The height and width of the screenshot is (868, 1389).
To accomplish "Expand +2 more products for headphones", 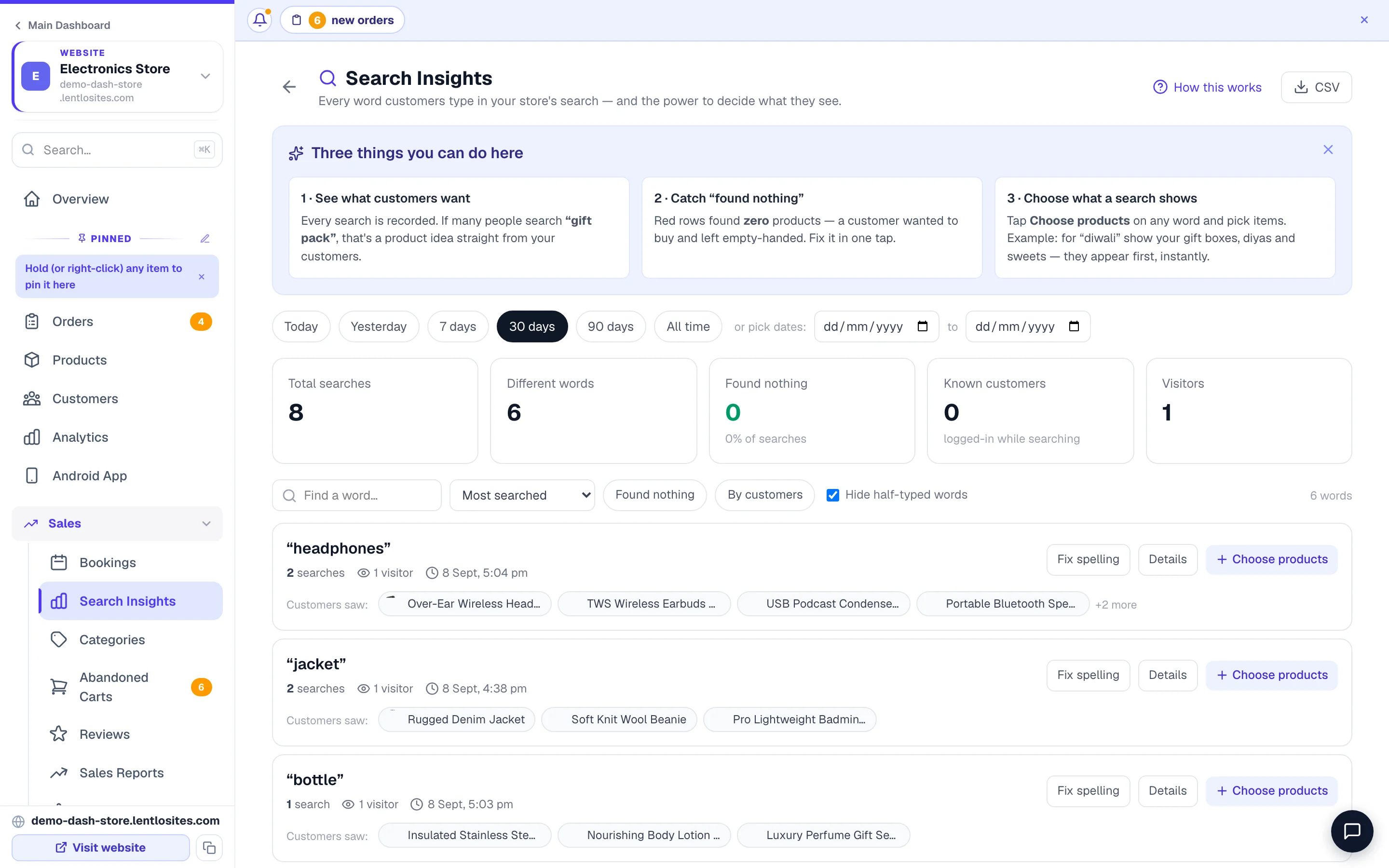I will [1115, 605].
